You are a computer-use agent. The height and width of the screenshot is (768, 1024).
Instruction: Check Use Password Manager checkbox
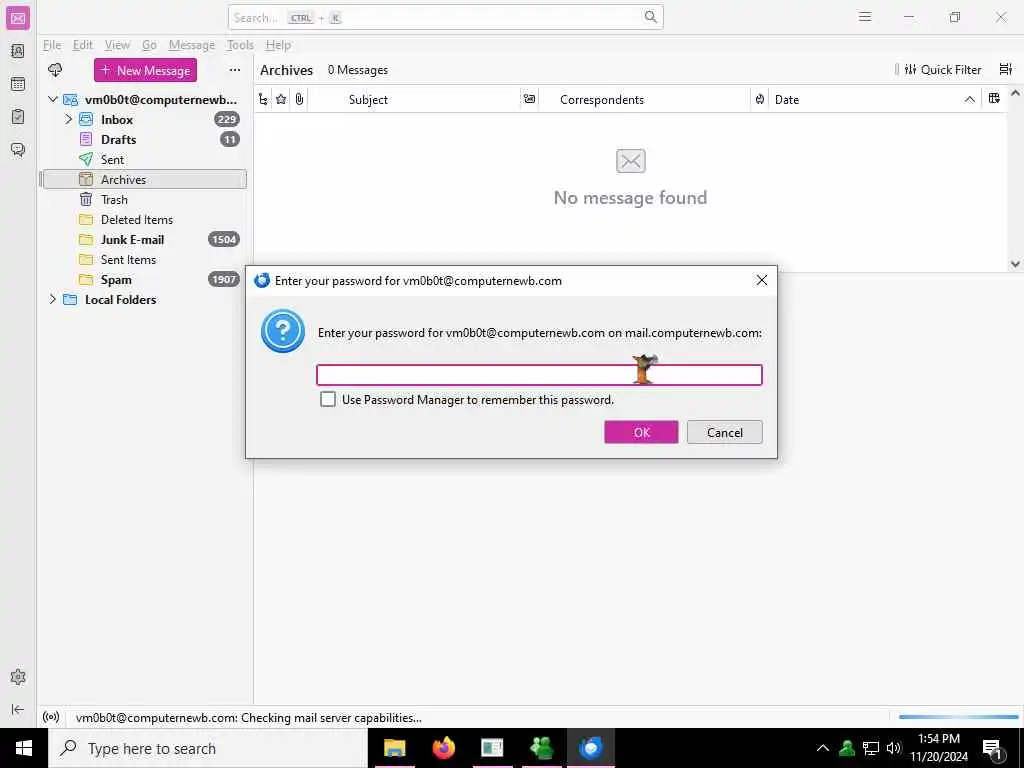[328, 399]
